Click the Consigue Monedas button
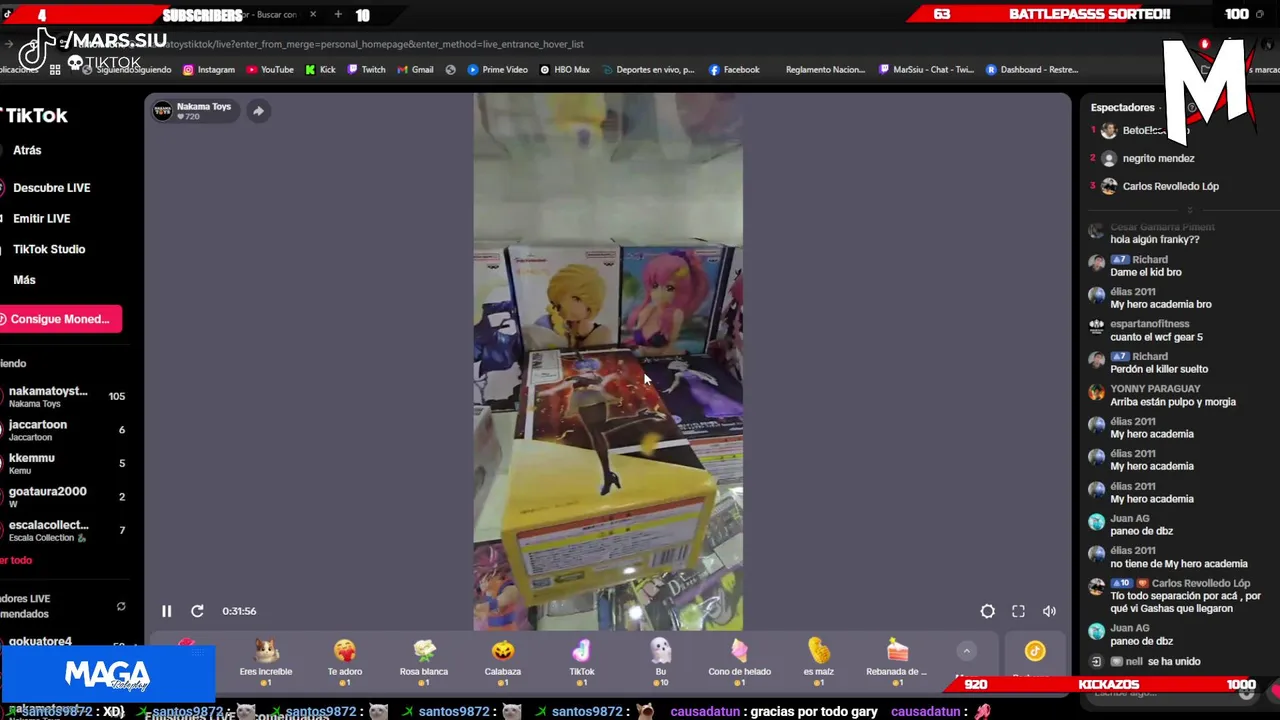The height and width of the screenshot is (720, 1280). click(60, 319)
